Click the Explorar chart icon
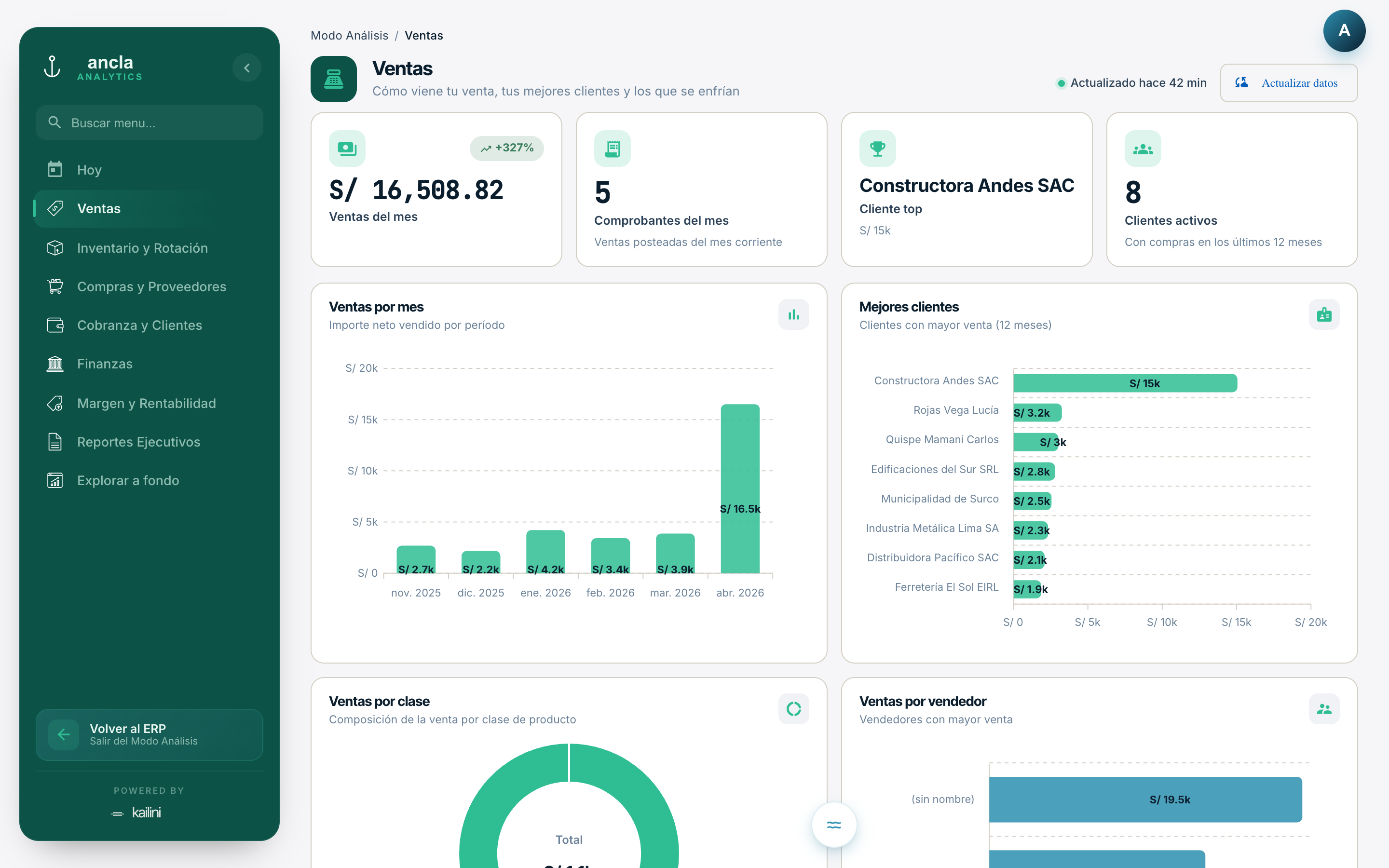This screenshot has width=1389, height=868. pos(55,480)
